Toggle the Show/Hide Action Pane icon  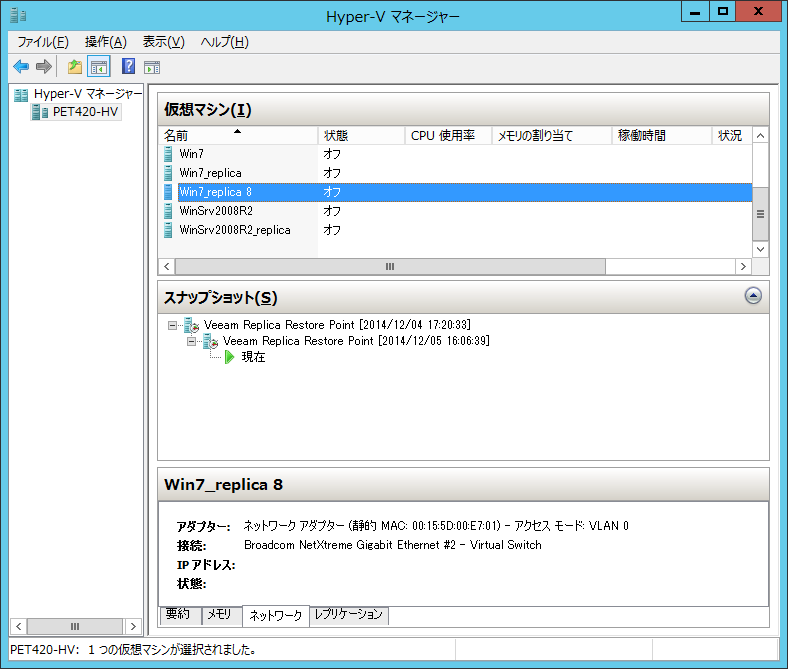[x=152, y=67]
